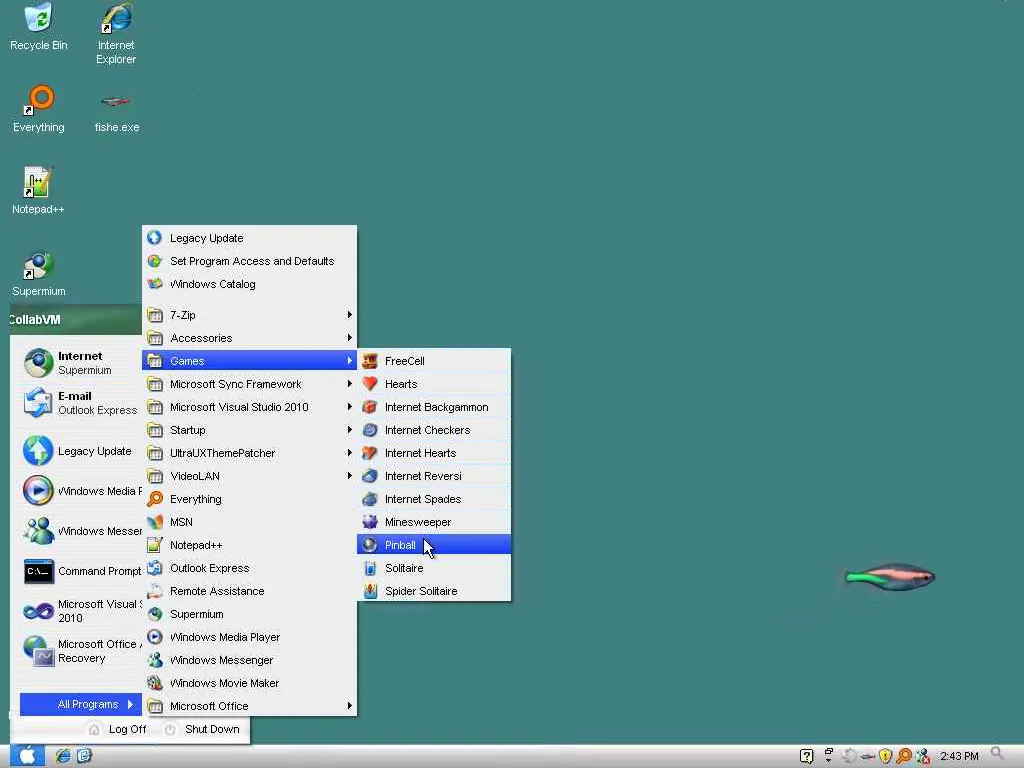Expand the Microsoft Office folder
The image size is (1024, 768).
[x=249, y=706]
